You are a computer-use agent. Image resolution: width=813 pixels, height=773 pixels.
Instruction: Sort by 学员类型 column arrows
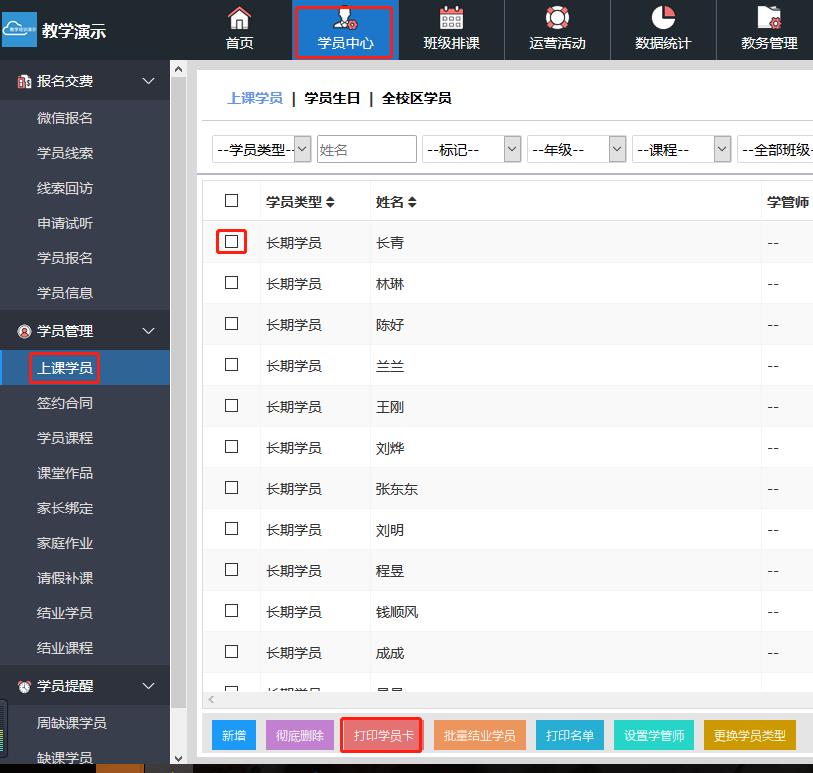331,203
